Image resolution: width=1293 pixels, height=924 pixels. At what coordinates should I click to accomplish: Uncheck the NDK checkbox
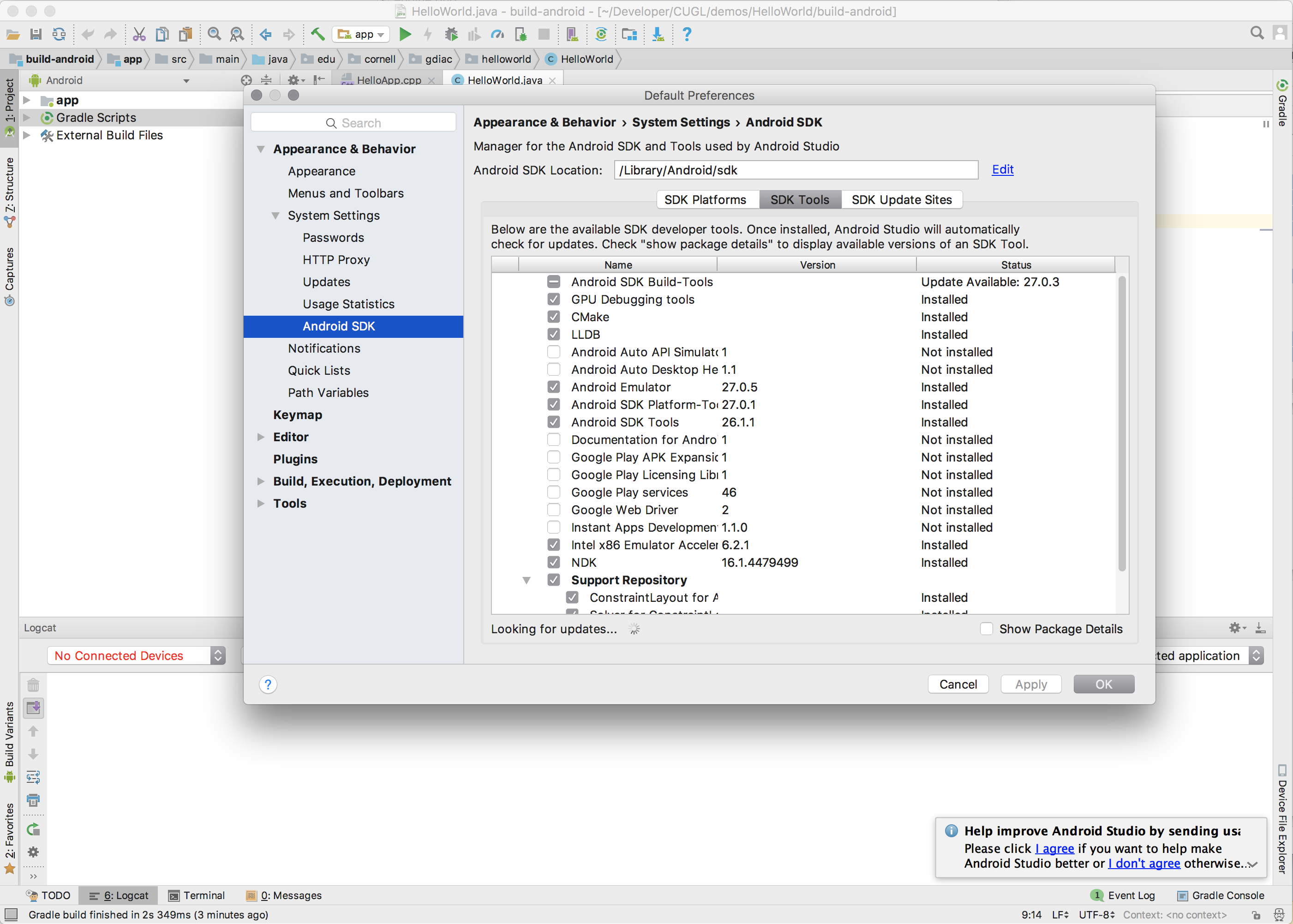pos(553,562)
